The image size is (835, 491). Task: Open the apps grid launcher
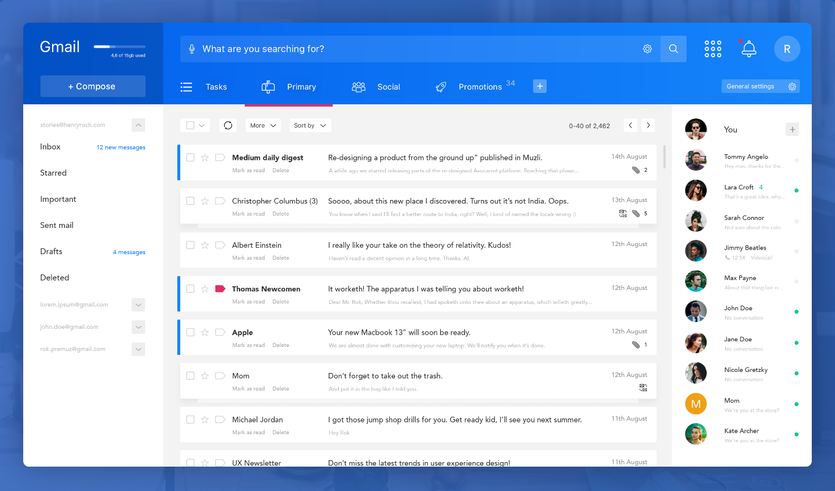[x=713, y=49]
